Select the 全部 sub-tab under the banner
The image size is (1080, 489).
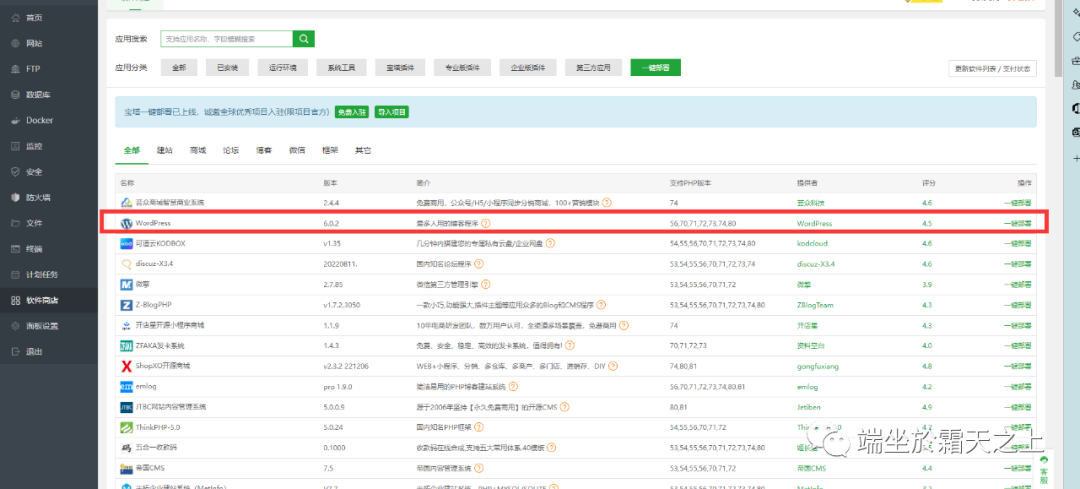(132, 150)
